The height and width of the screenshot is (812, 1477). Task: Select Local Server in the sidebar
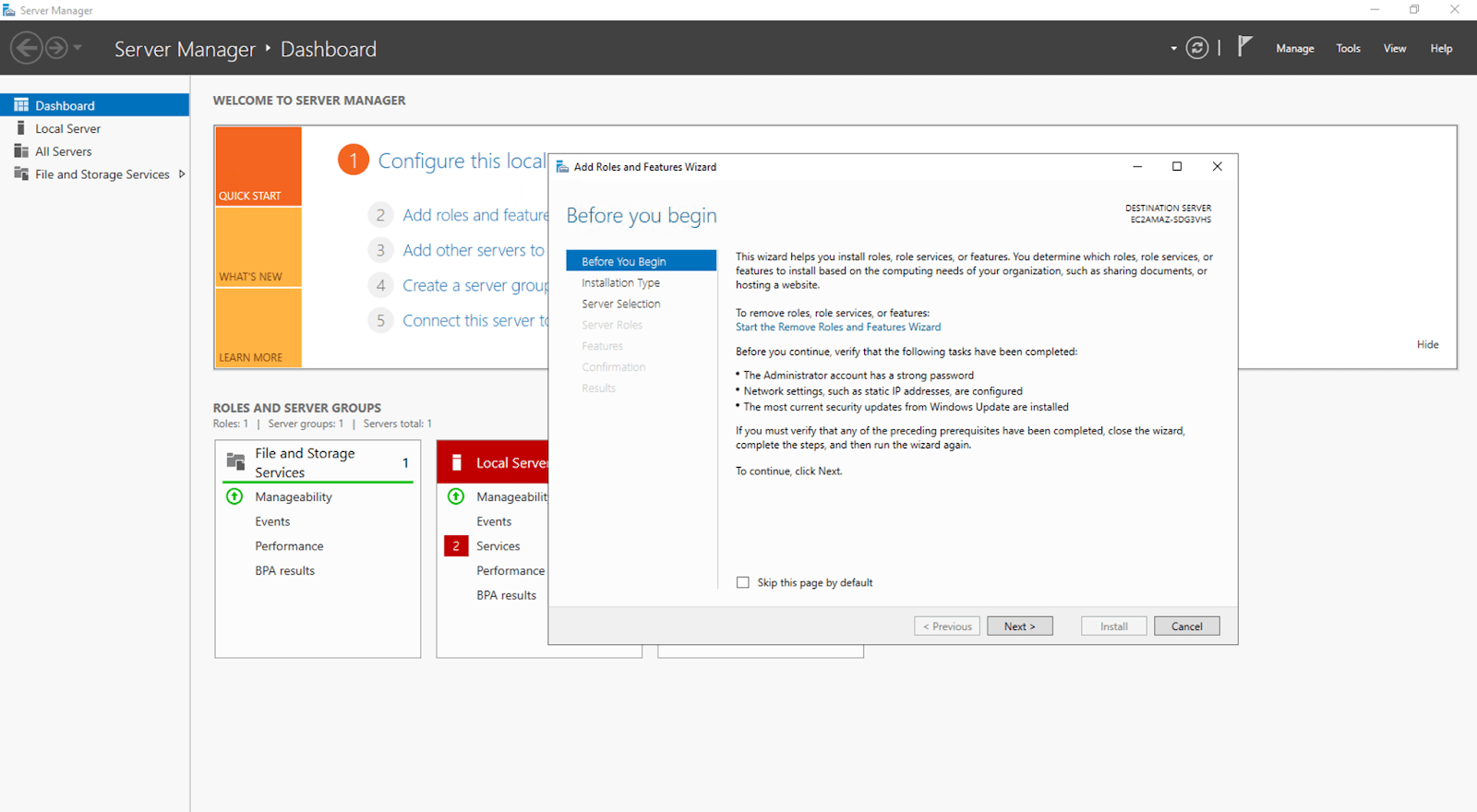pos(94,128)
